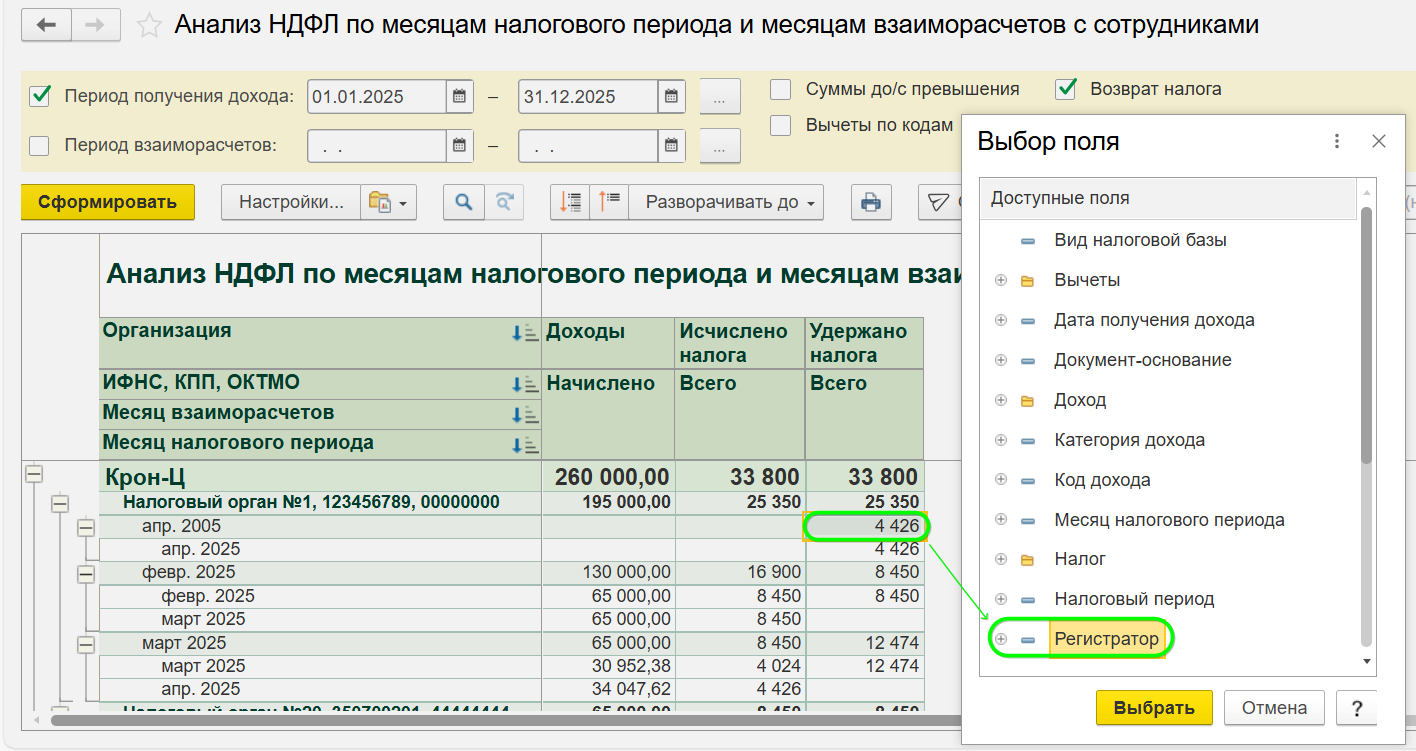Select Месяц налогового периода in field list
1416x751 pixels.
click(x=1169, y=520)
